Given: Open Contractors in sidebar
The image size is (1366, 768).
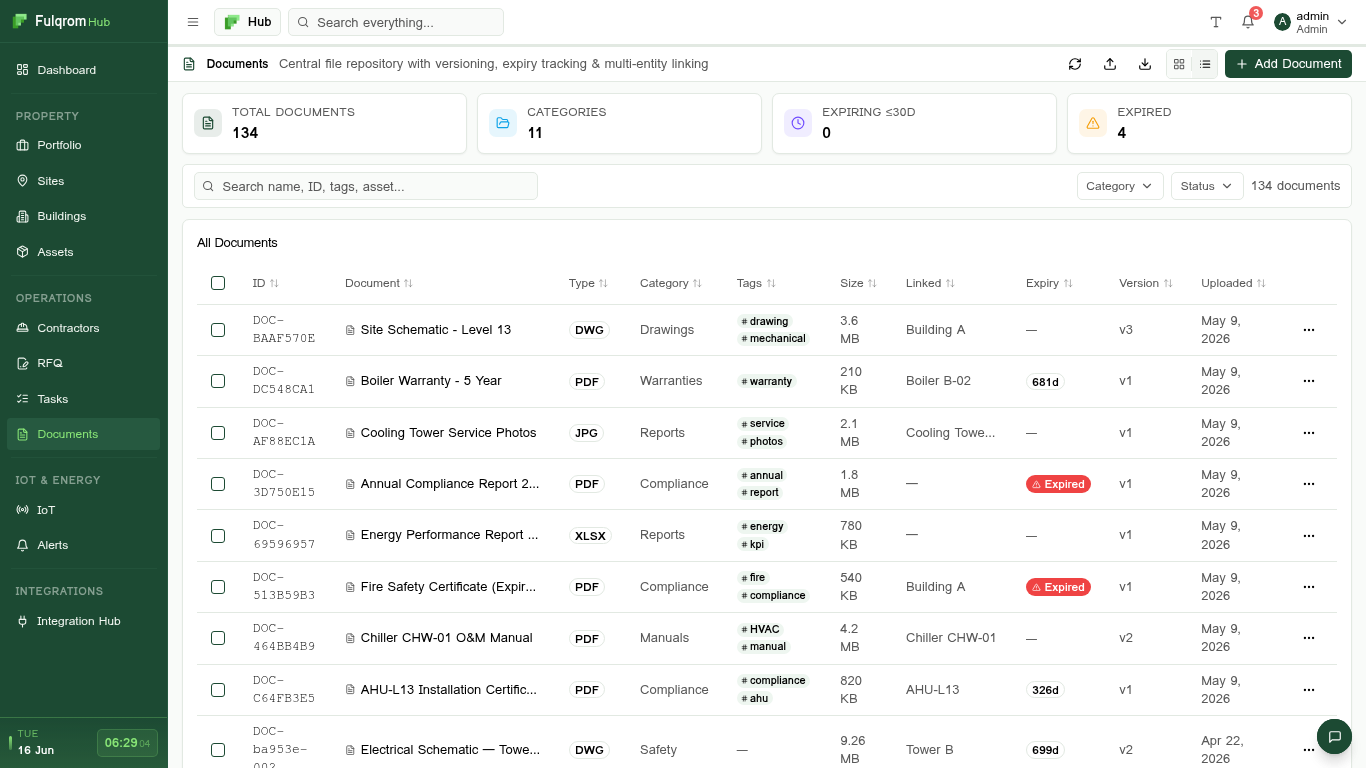Looking at the screenshot, I should pyautogui.click(x=84, y=328).
